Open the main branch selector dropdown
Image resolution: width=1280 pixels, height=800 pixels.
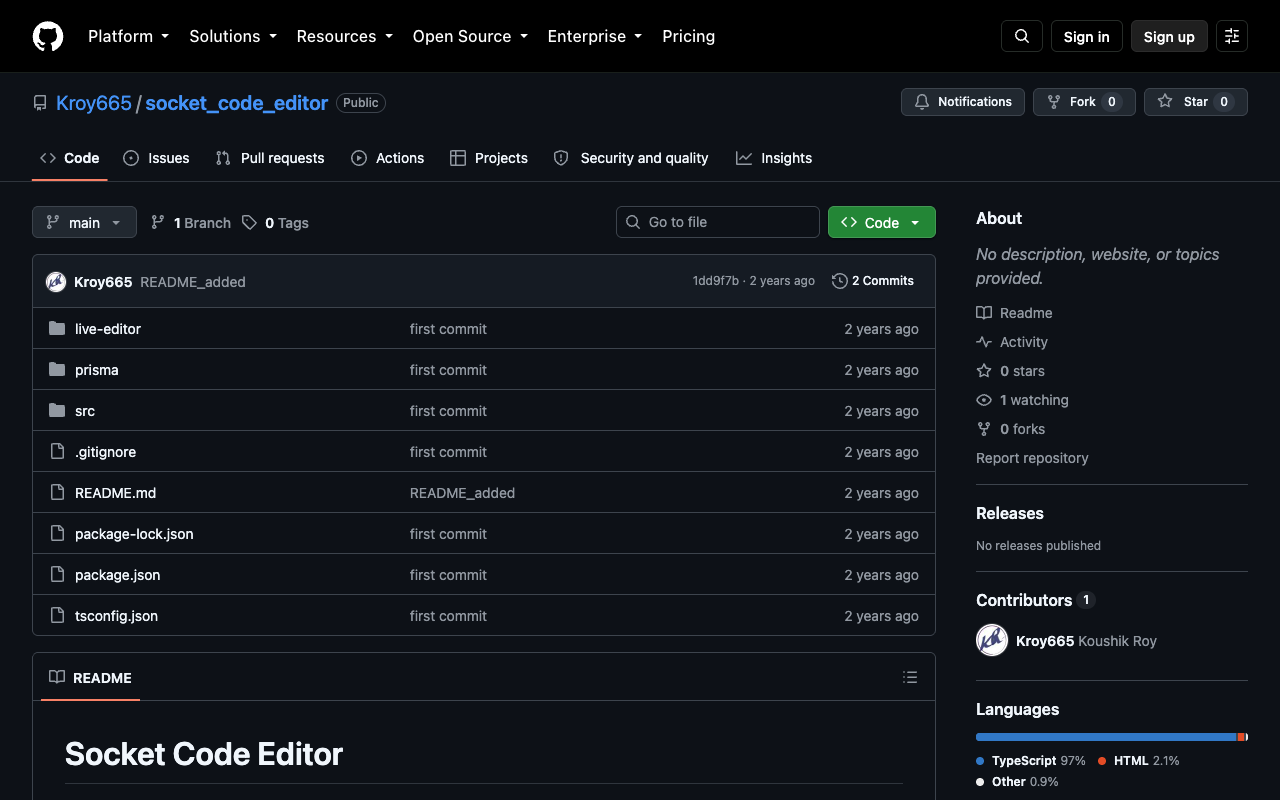tap(84, 222)
